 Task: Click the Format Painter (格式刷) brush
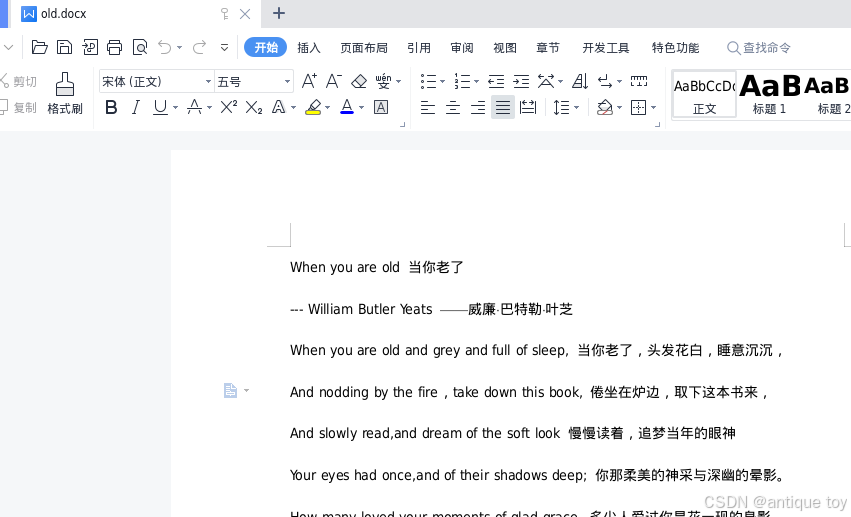click(65, 93)
